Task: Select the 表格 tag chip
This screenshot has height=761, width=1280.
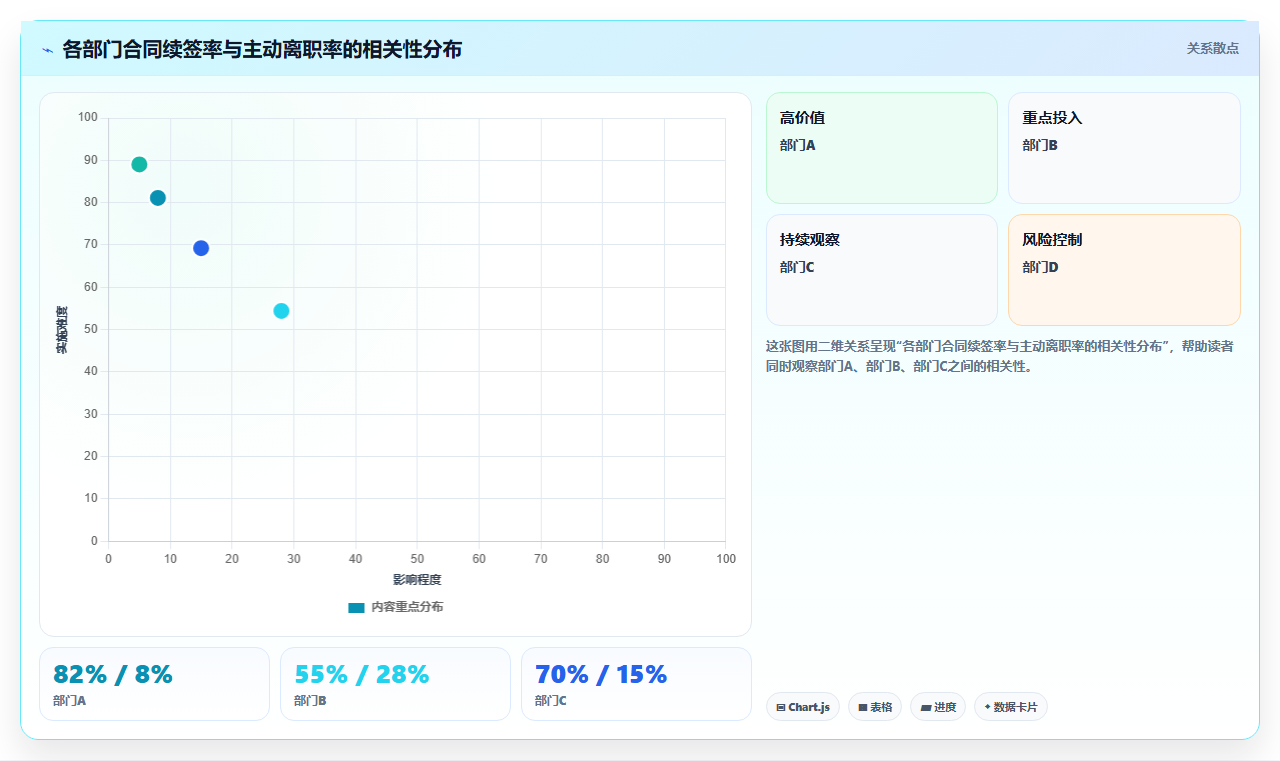Action: [875, 707]
